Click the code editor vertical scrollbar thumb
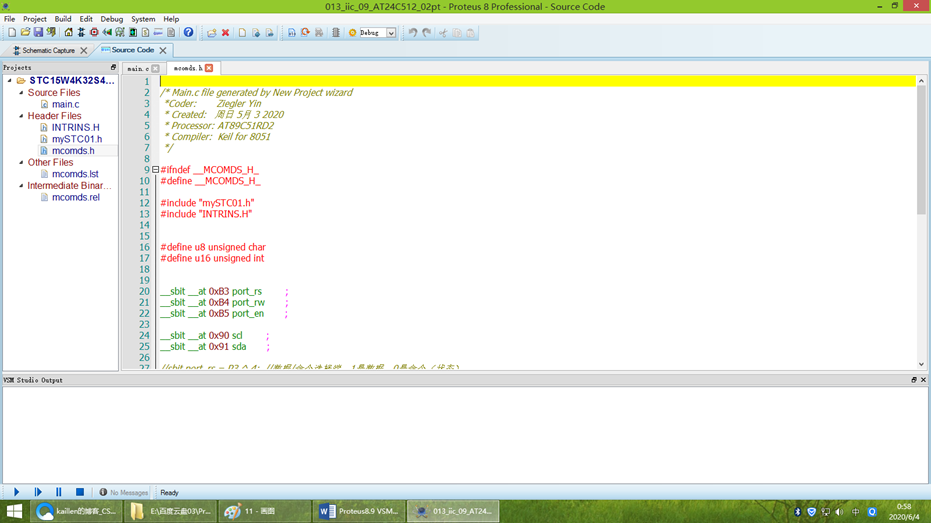Viewport: 931px width, 524px height. pos(921,150)
